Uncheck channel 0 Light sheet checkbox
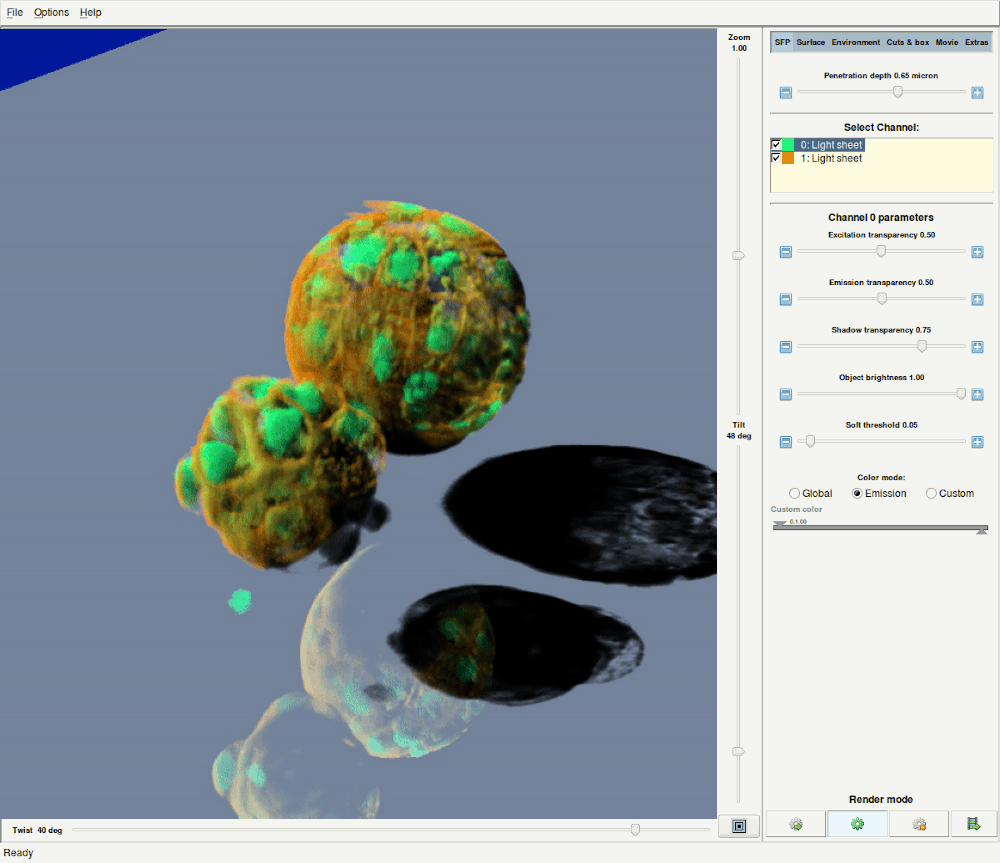Image resolution: width=1000 pixels, height=863 pixels. coord(776,145)
